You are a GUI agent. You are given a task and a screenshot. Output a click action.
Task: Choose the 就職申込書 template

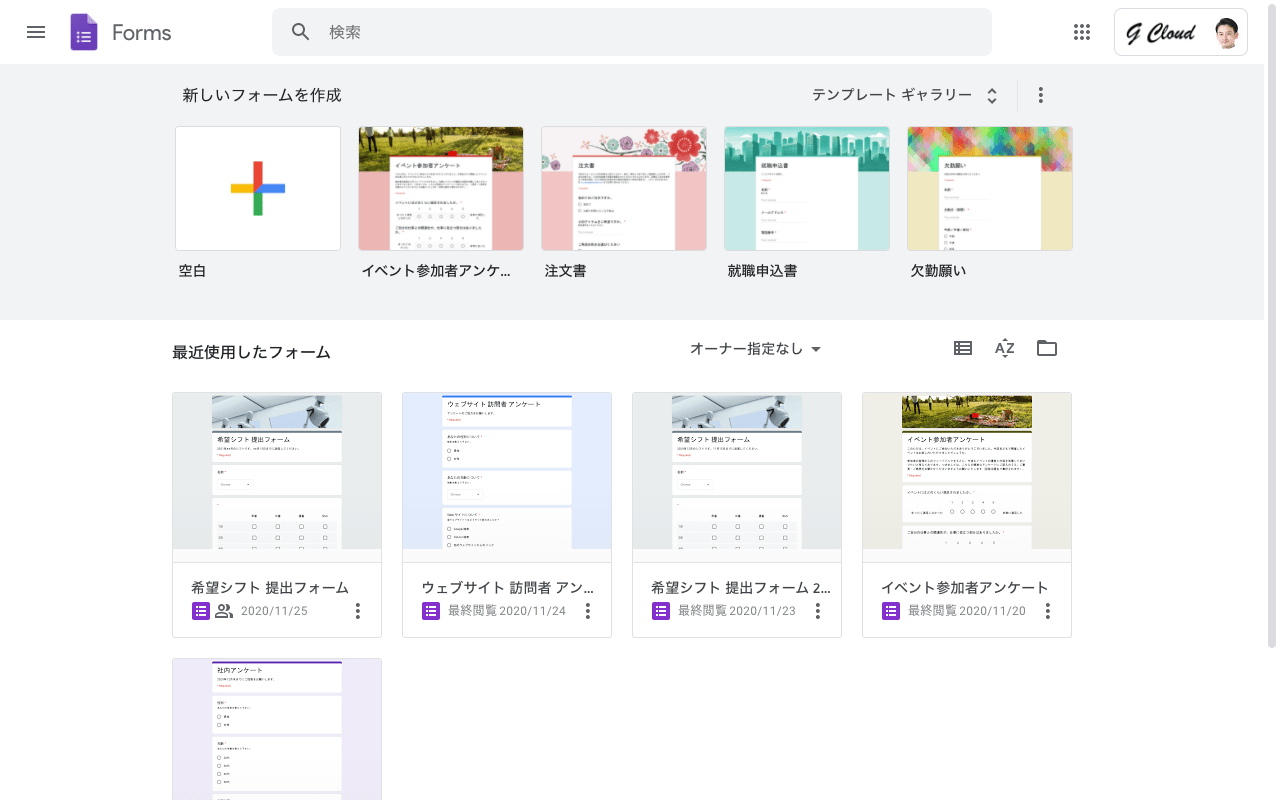807,188
